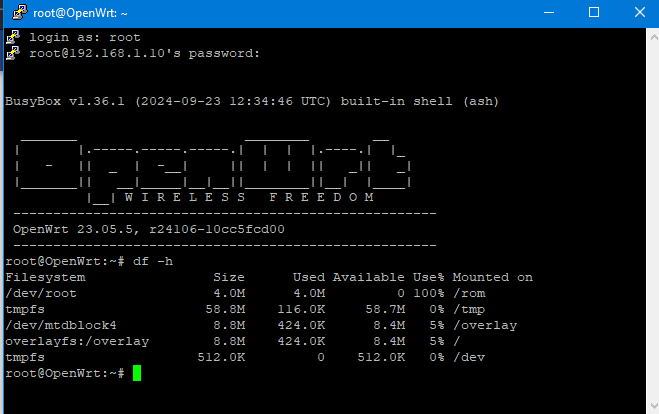Select the '/dev/root' filesystem entry
Viewport: 659px width, 414px height.
(41, 293)
